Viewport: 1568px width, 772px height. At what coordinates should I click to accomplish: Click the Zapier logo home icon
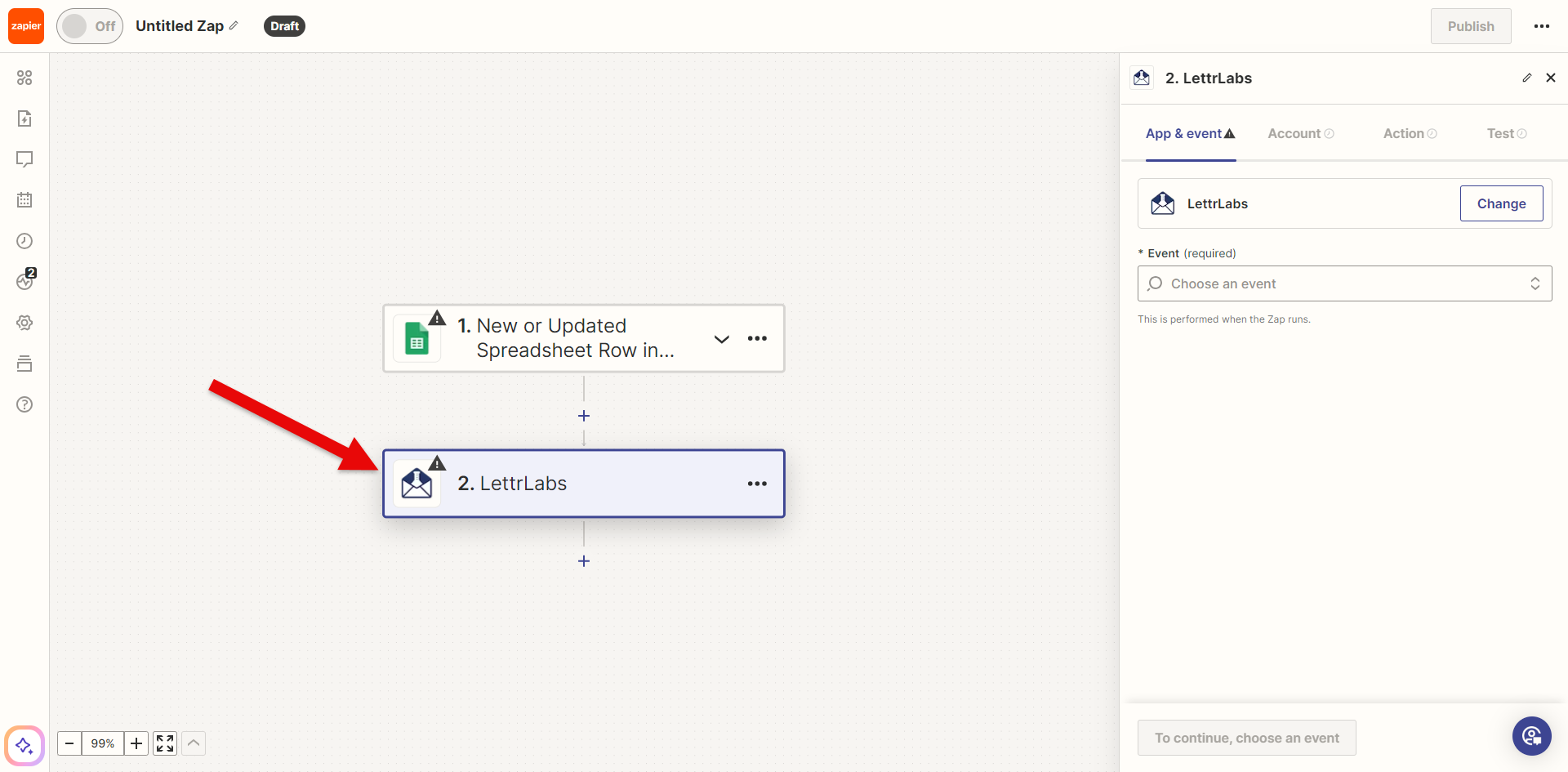click(x=26, y=26)
